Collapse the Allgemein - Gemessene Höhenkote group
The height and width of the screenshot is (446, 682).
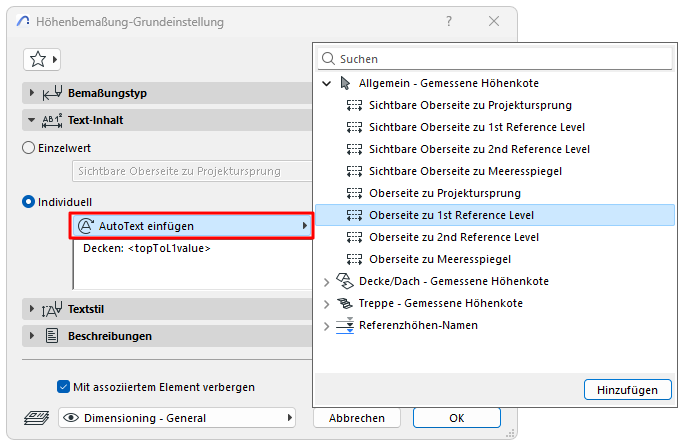(x=327, y=83)
